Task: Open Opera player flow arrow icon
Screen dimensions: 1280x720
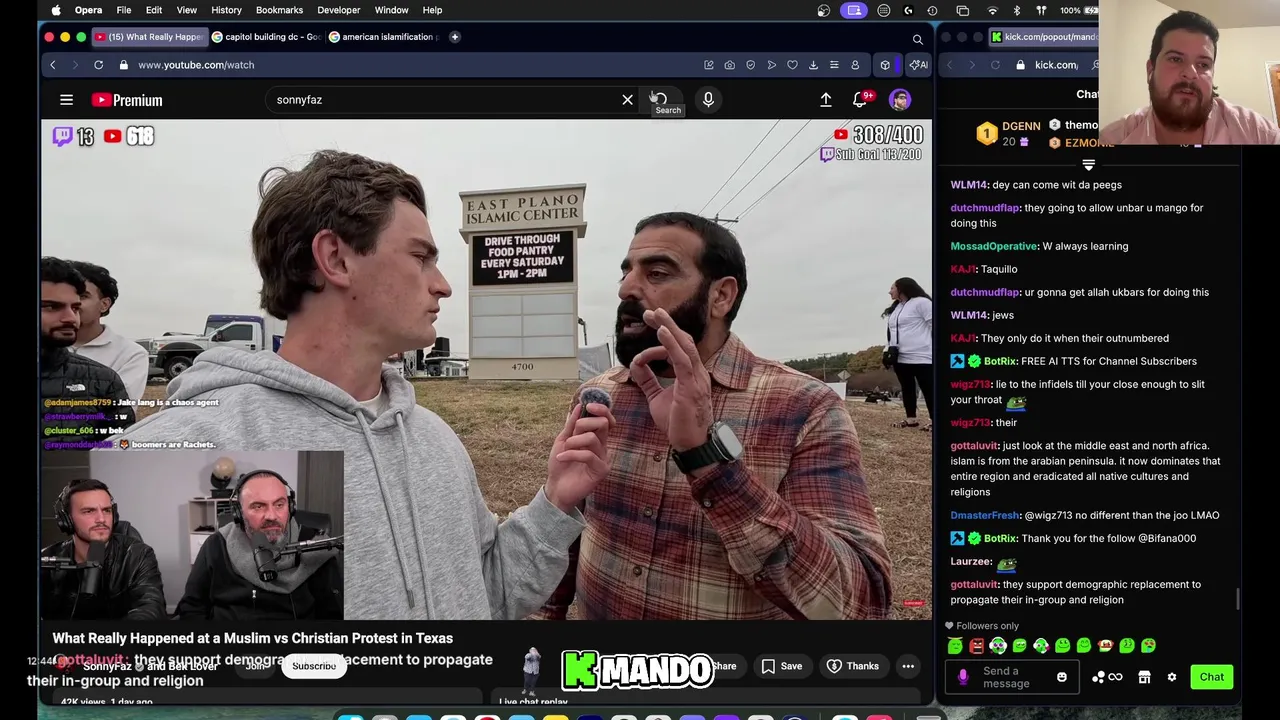Action: [x=771, y=65]
